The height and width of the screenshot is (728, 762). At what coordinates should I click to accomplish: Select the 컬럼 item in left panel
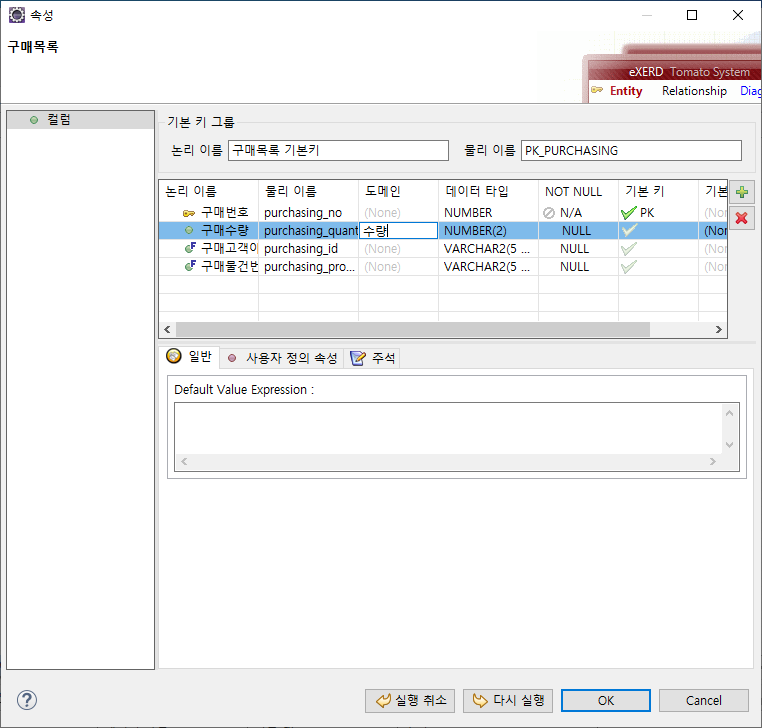[81, 120]
